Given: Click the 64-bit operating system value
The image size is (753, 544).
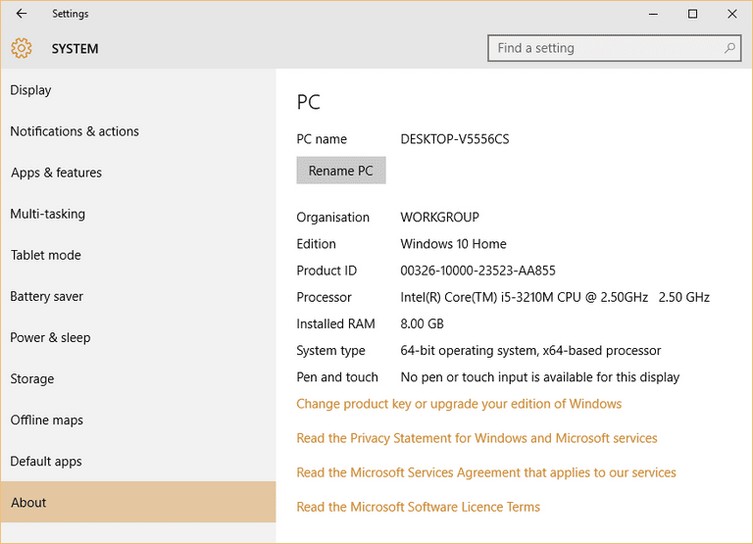Looking at the screenshot, I should click(x=531, y=351).
